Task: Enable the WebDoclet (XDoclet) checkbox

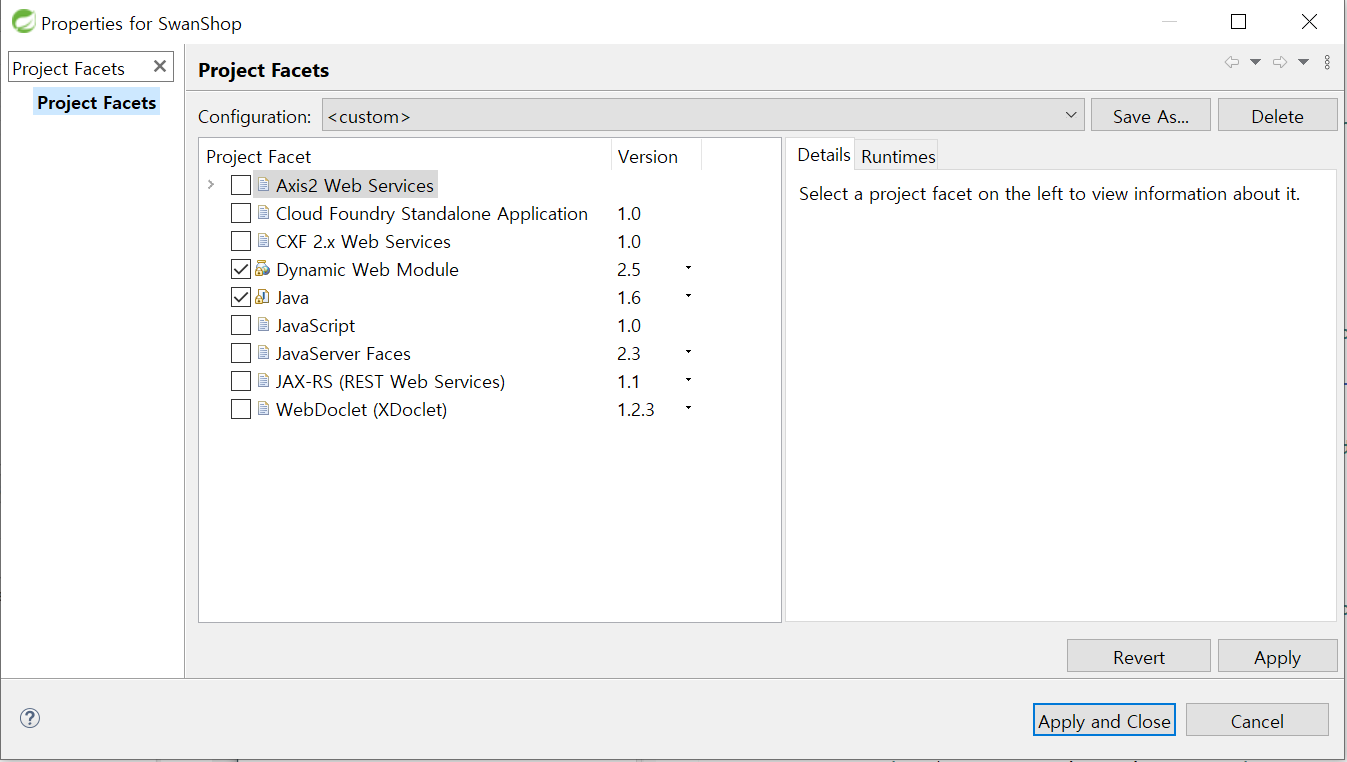Action: (241, 409)
